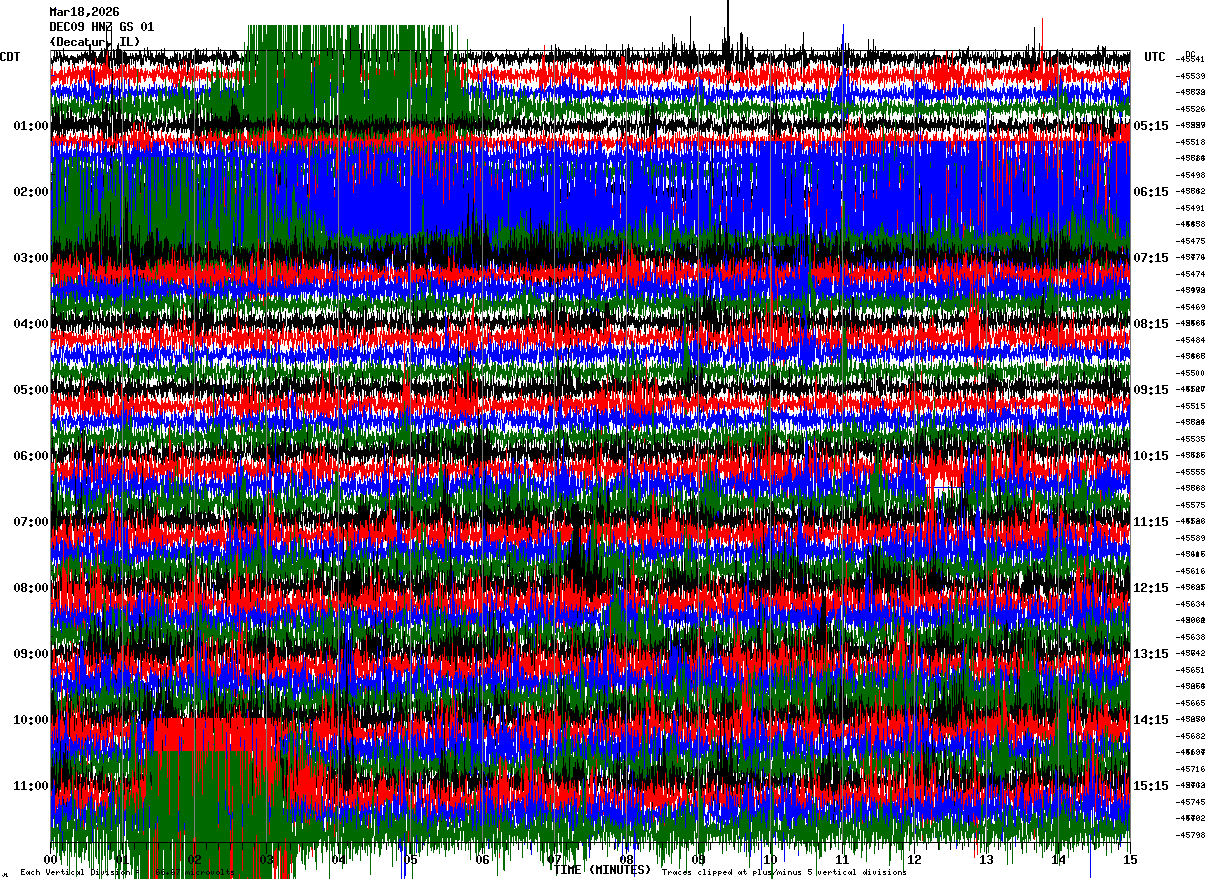This screenshot has height=886, width=1210.
Task: Click the DC offset value '-45515'
Action: [1191, 406]
